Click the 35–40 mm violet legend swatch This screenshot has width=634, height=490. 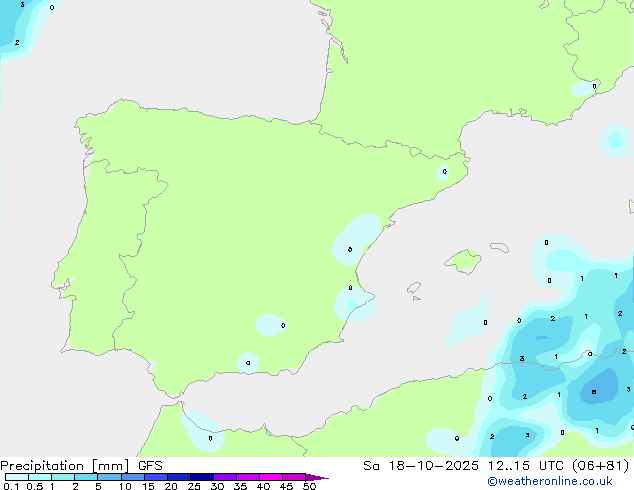click(x=248, y=477)
